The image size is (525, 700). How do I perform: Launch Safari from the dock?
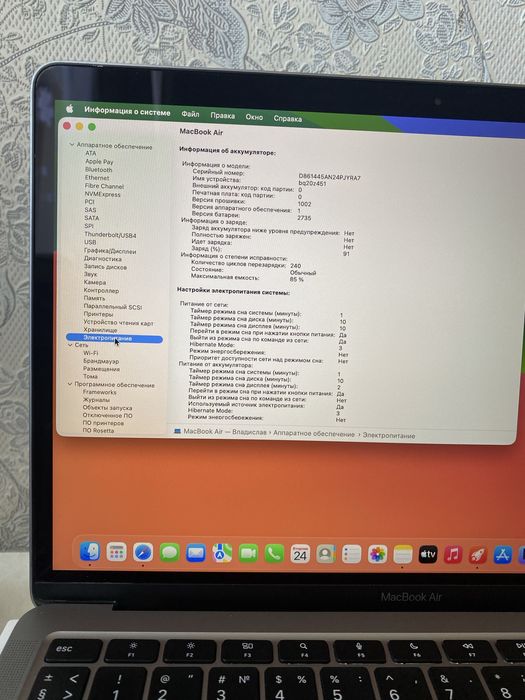(143, 553)
